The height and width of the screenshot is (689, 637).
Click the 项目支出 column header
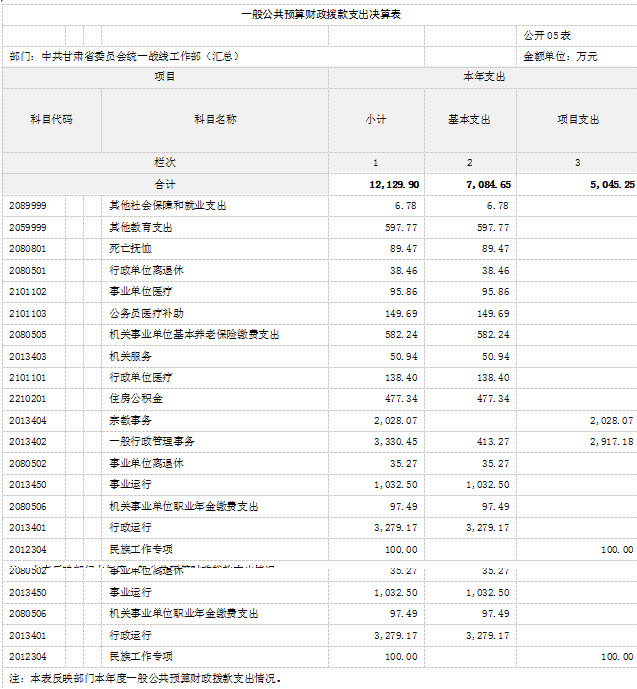[578, 120]
